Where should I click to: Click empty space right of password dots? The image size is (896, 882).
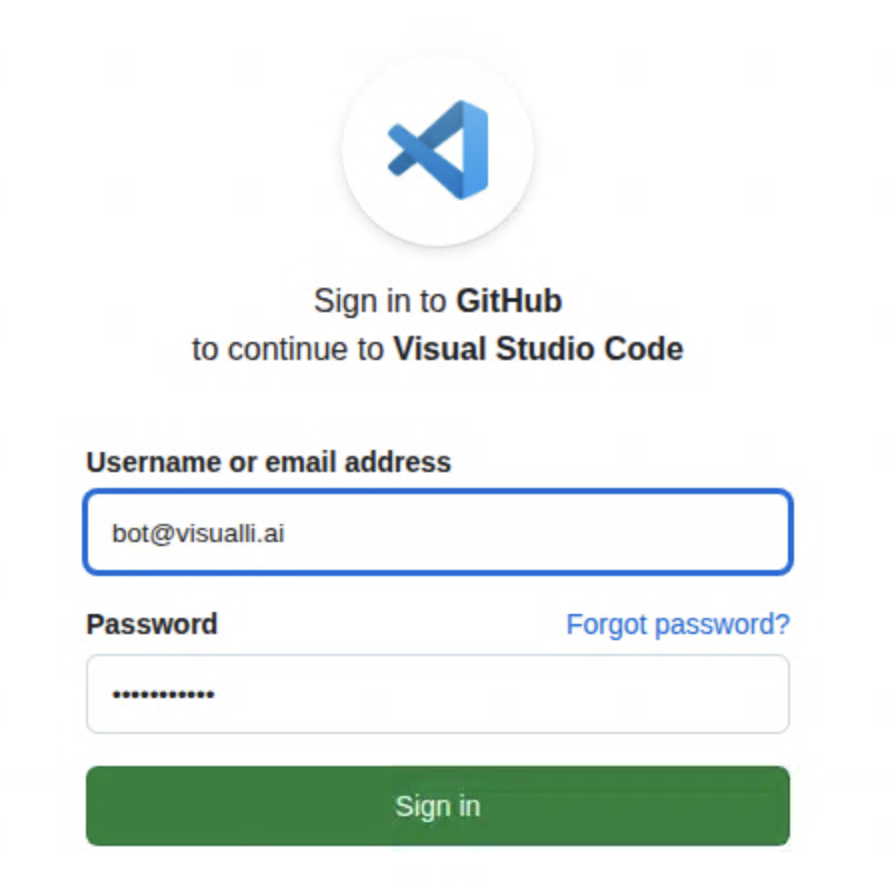[500, 694]
